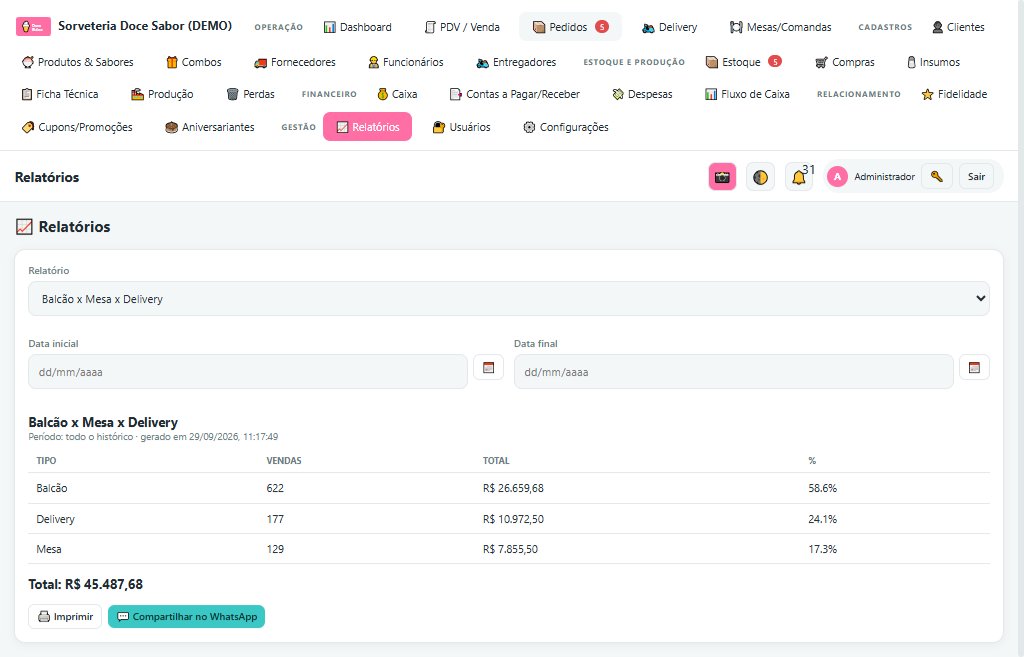Click the key icon beside Administrador
1024x657 pixels.
pos(936,176)
